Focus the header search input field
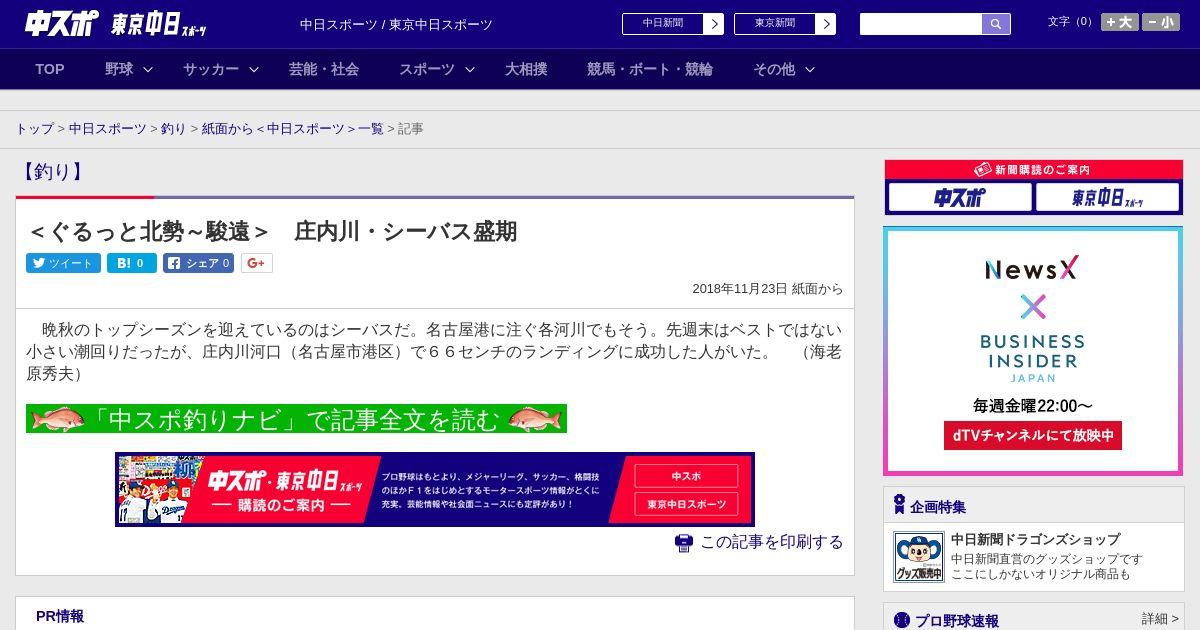1200x630 pixels. [921, 24]
